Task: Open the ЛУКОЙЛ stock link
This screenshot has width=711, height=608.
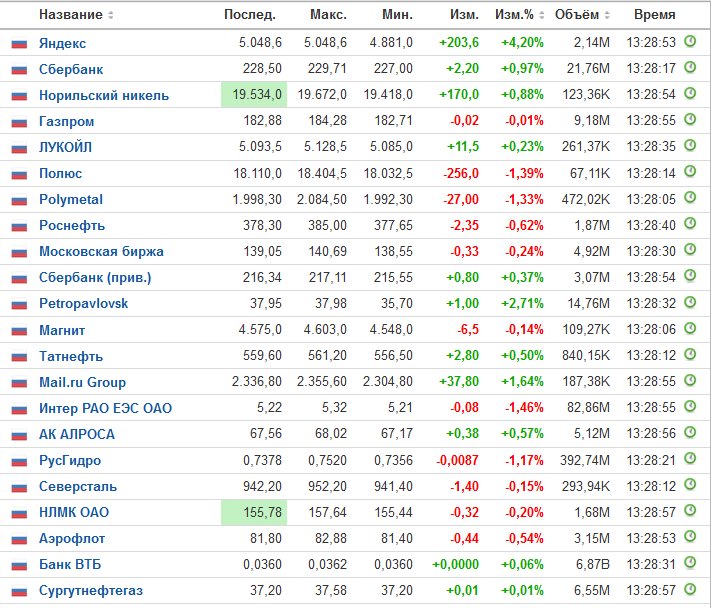Action: tap(65, 147)
